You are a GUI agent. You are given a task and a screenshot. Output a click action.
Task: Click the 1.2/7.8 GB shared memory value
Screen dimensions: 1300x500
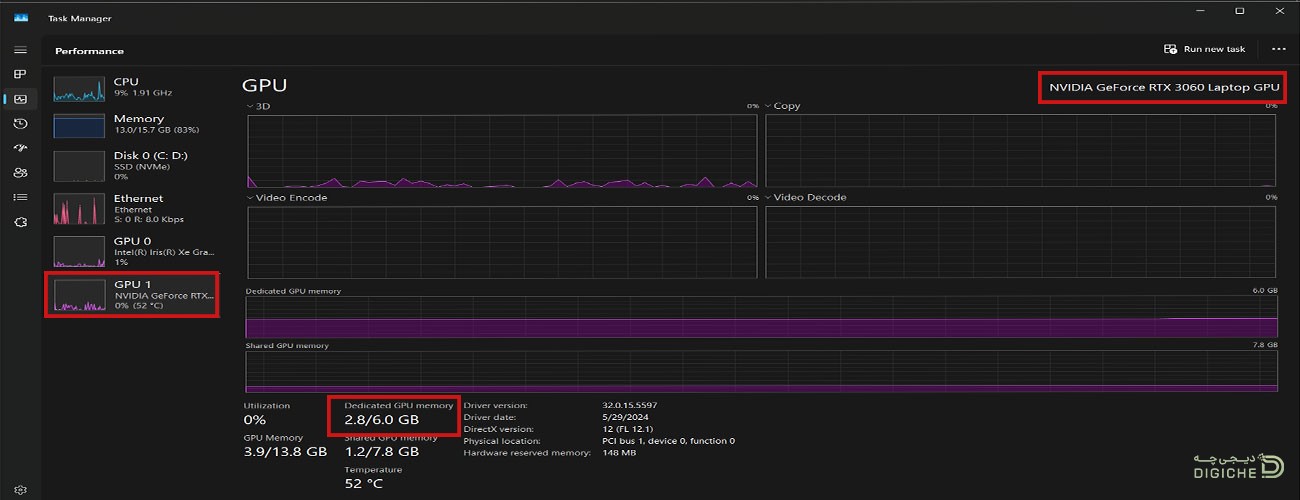(381, 451)
